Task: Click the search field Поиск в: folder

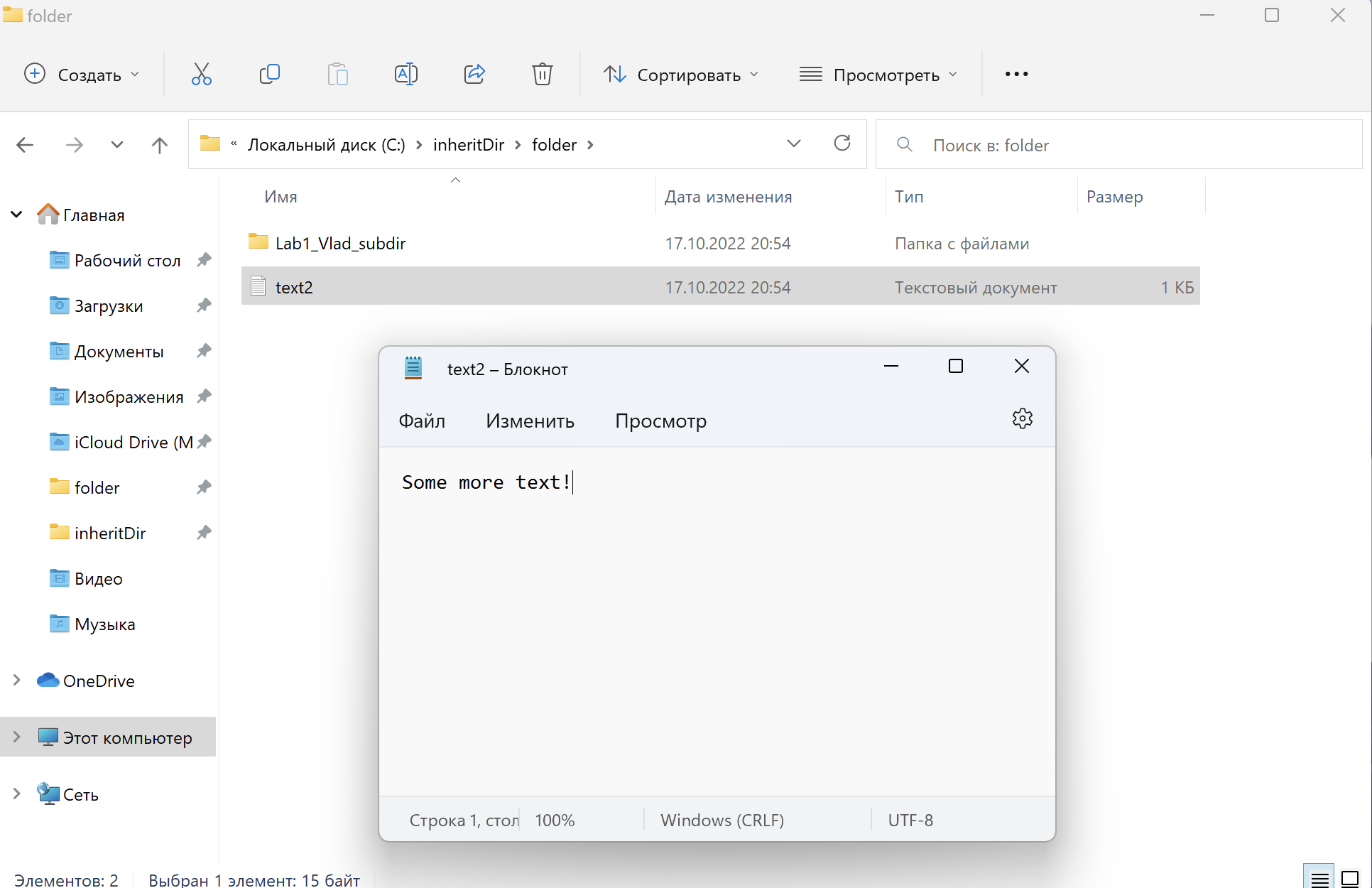Action: 1118,145
